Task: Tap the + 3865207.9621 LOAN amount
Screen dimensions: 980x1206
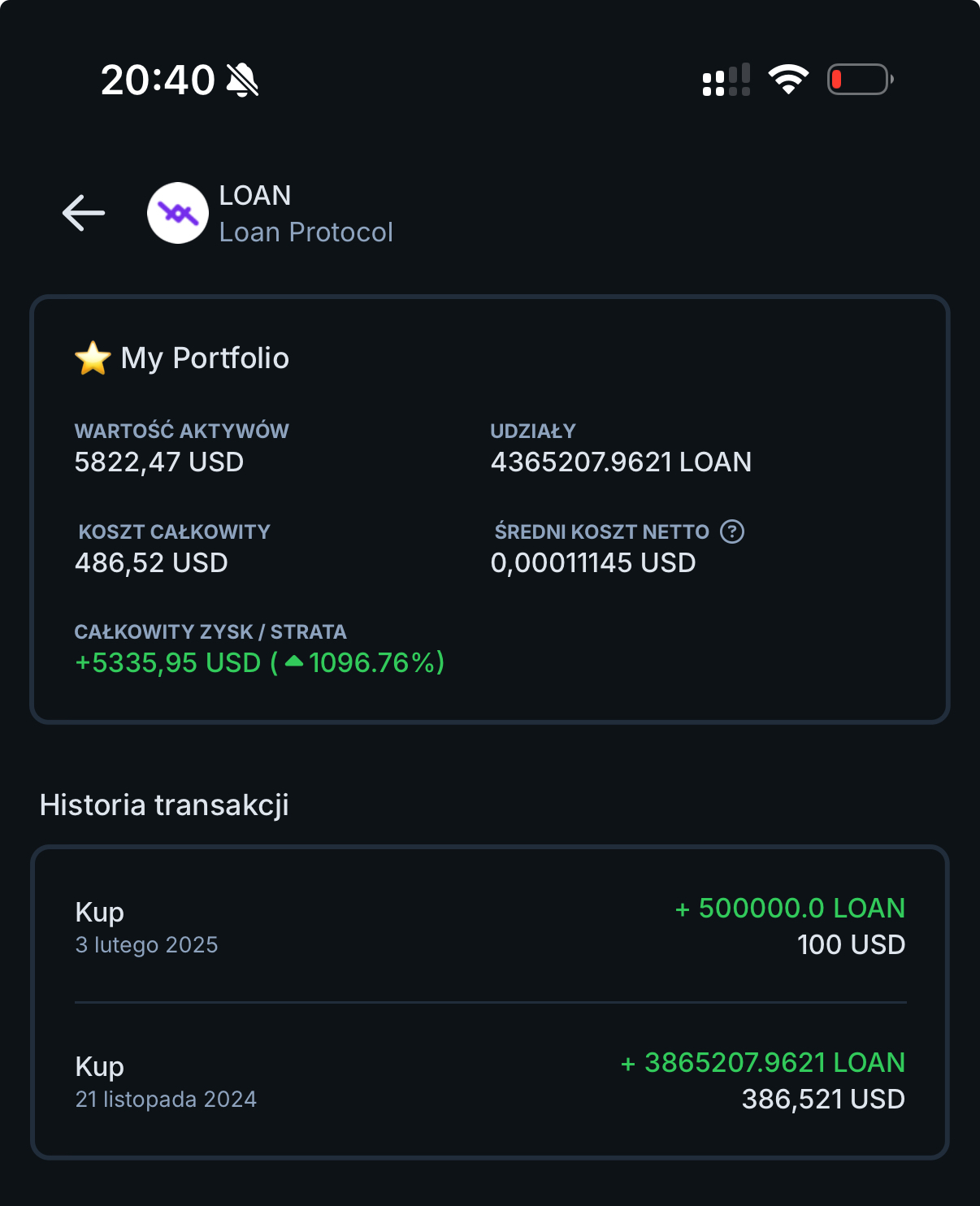Action: click(x=762, y=1063)
